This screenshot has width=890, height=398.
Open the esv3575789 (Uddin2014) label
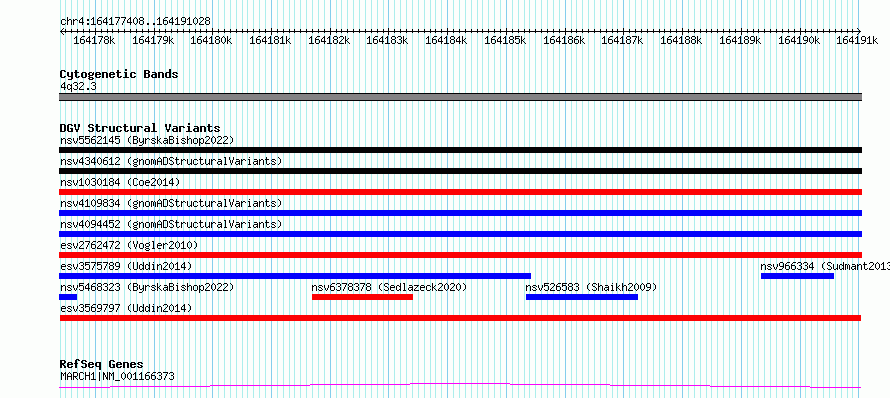(126, 266)
